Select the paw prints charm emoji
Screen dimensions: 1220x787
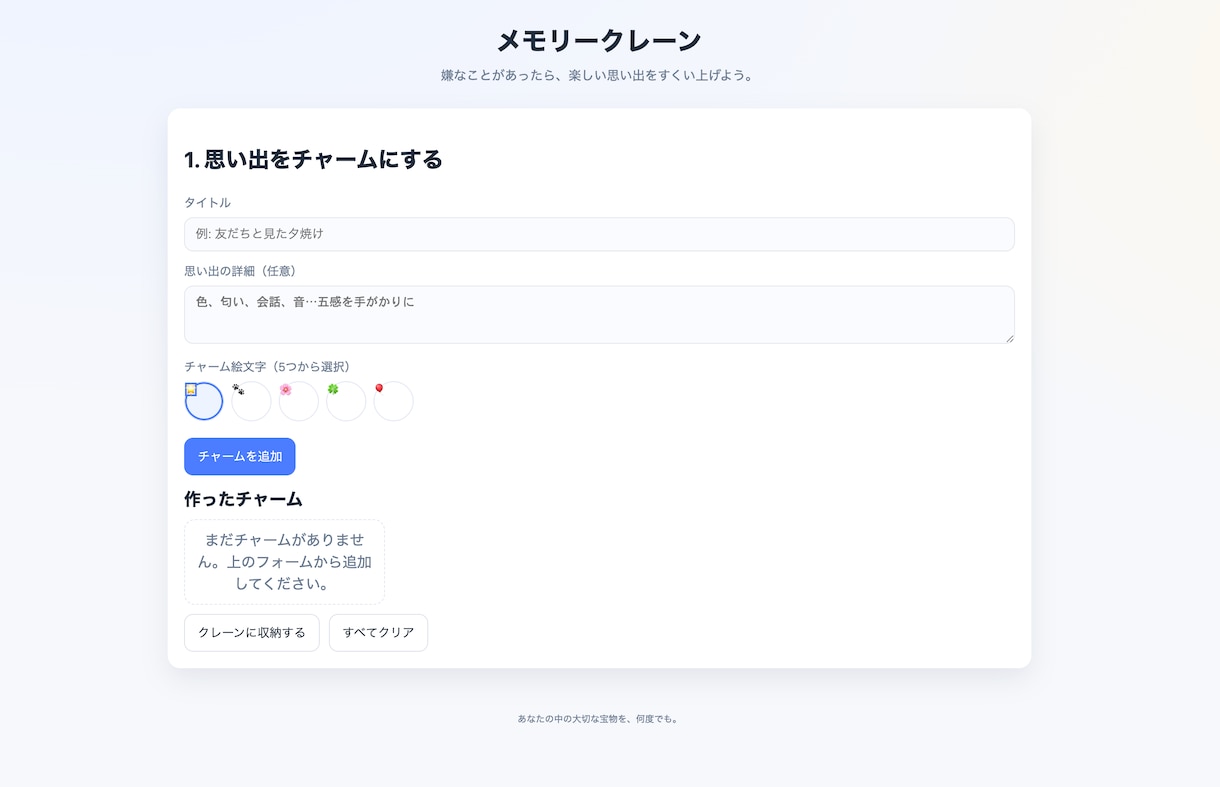pyautogui.click(x=251, y=401)
